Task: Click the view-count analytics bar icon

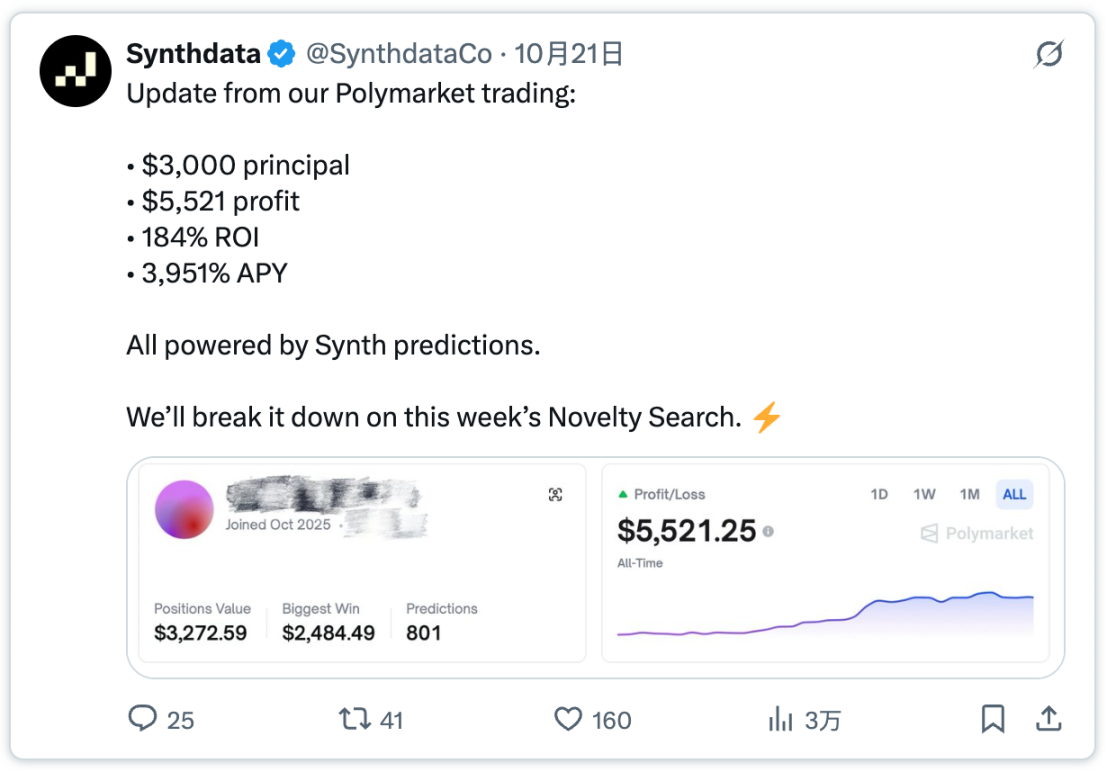Action: tap(782, 719)
